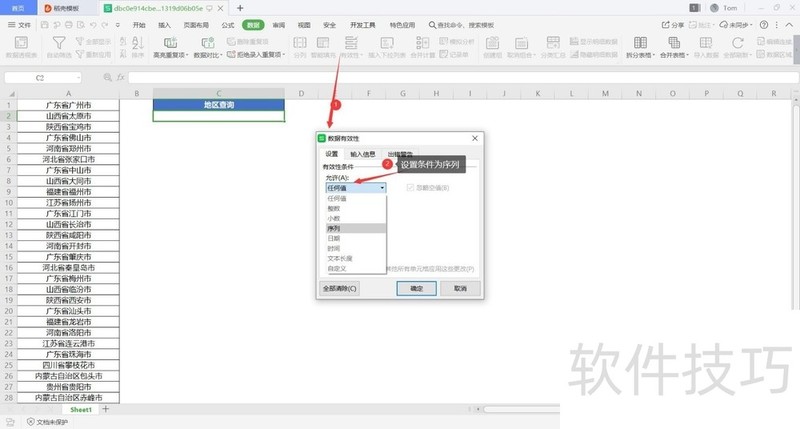Click the 全部清除(C) button

tap(340, 288)
